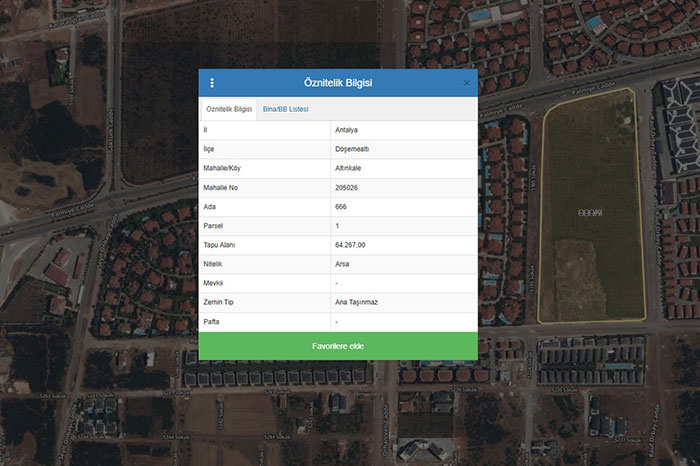Click the Öznitelik Bilgisi dialog title
This screenshot has height=466, width=700.
pyautogui.click(x=338, y=83)
